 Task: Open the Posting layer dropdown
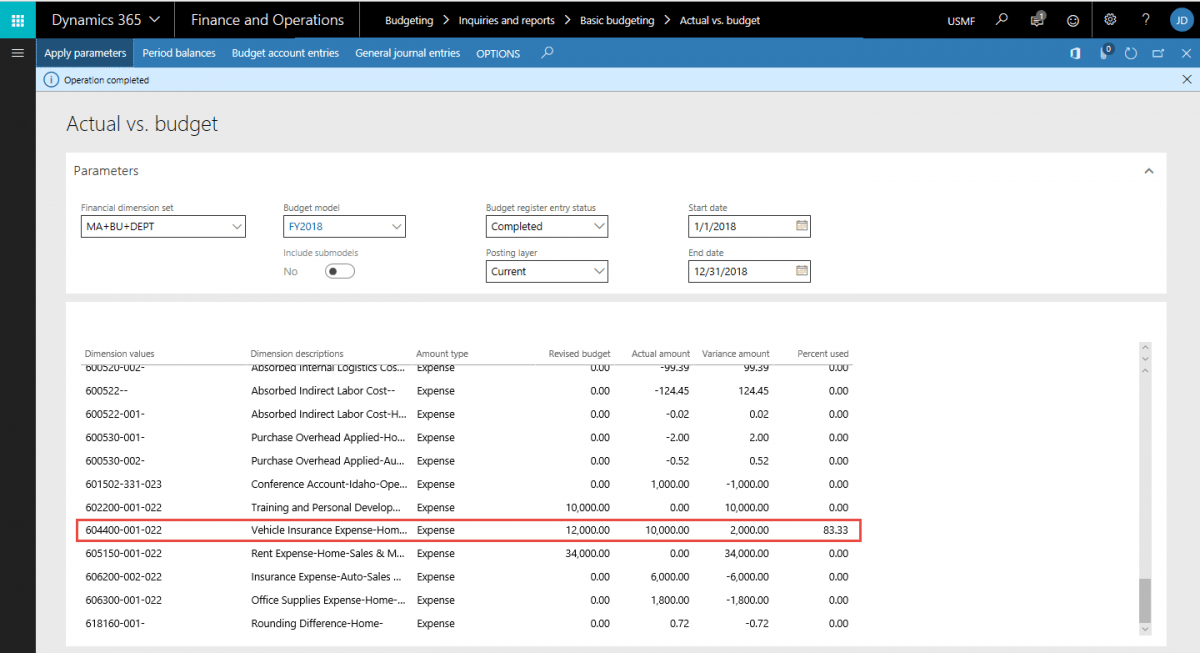coord(600,271)
